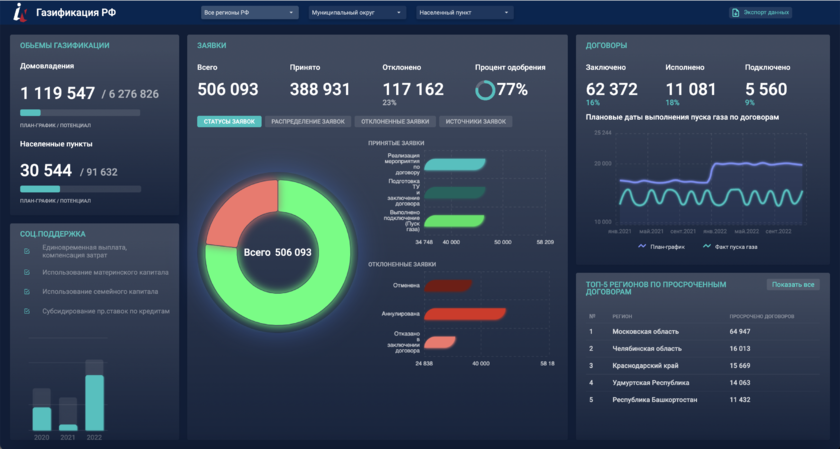Select the Отклоненные заявки tab

(395, 121)
